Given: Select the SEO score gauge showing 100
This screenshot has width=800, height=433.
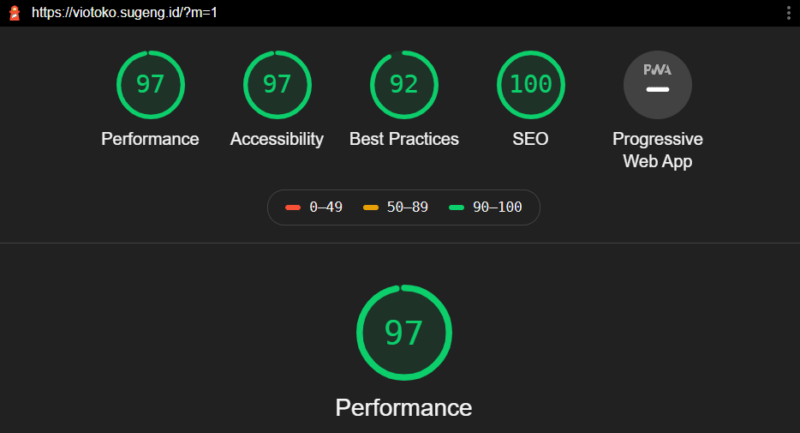Looking at the screenshot, I should (530, 84).
